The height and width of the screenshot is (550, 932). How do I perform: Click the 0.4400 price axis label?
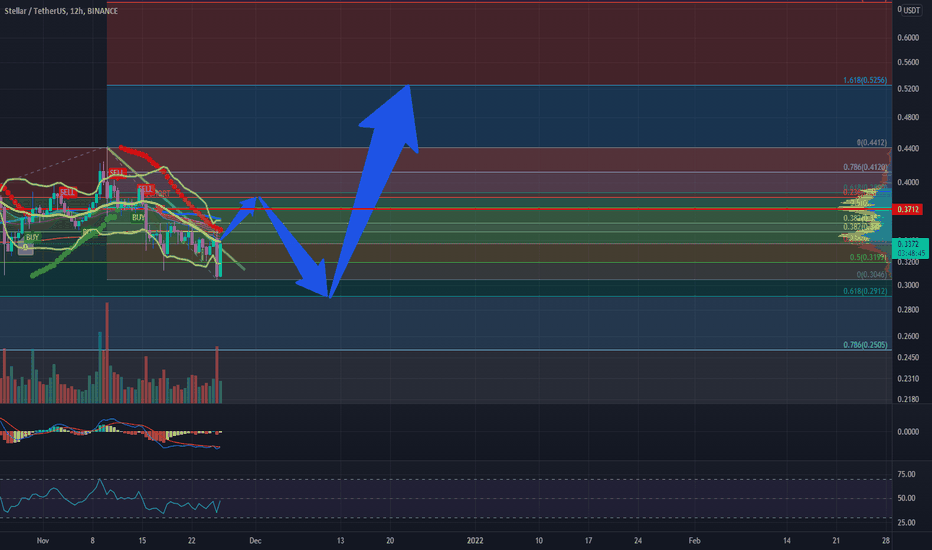coord(908,148)
